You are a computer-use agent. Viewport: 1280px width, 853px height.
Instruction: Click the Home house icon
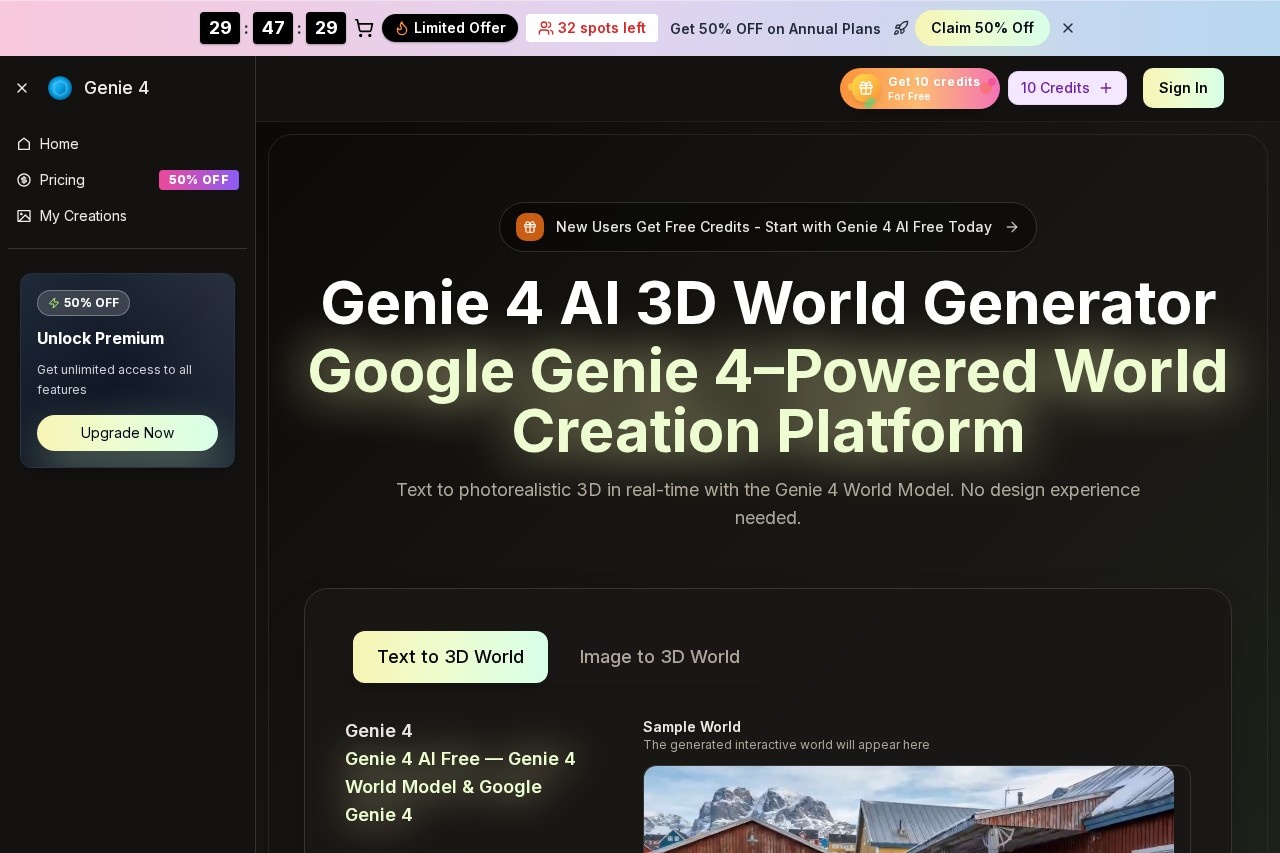pyautogui.click(x=24, y=144)
